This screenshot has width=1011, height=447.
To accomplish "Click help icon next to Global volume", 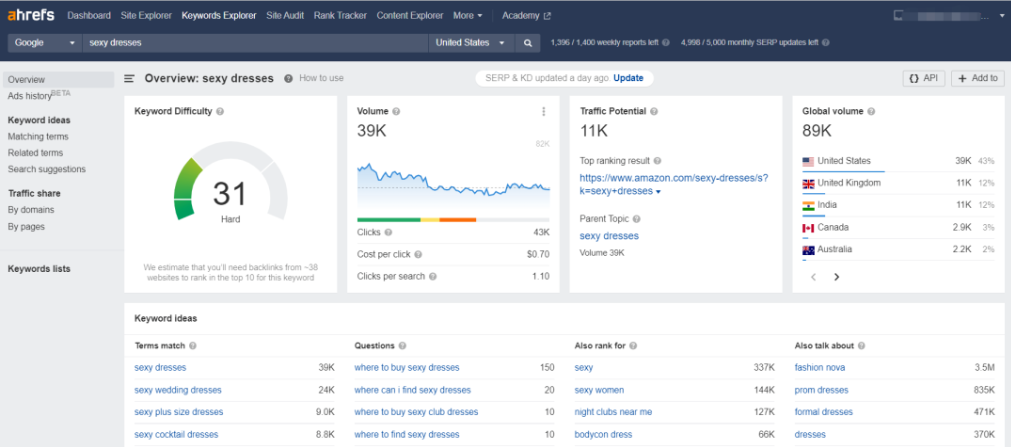I will click(871, 111).
